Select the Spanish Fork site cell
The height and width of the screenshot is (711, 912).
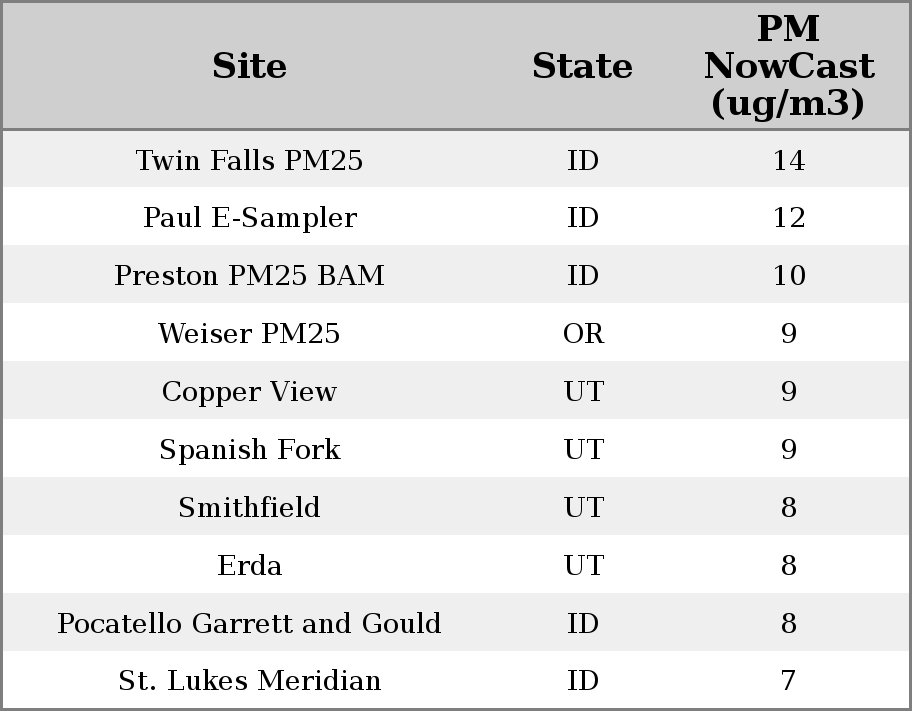[x=249, y=450]
